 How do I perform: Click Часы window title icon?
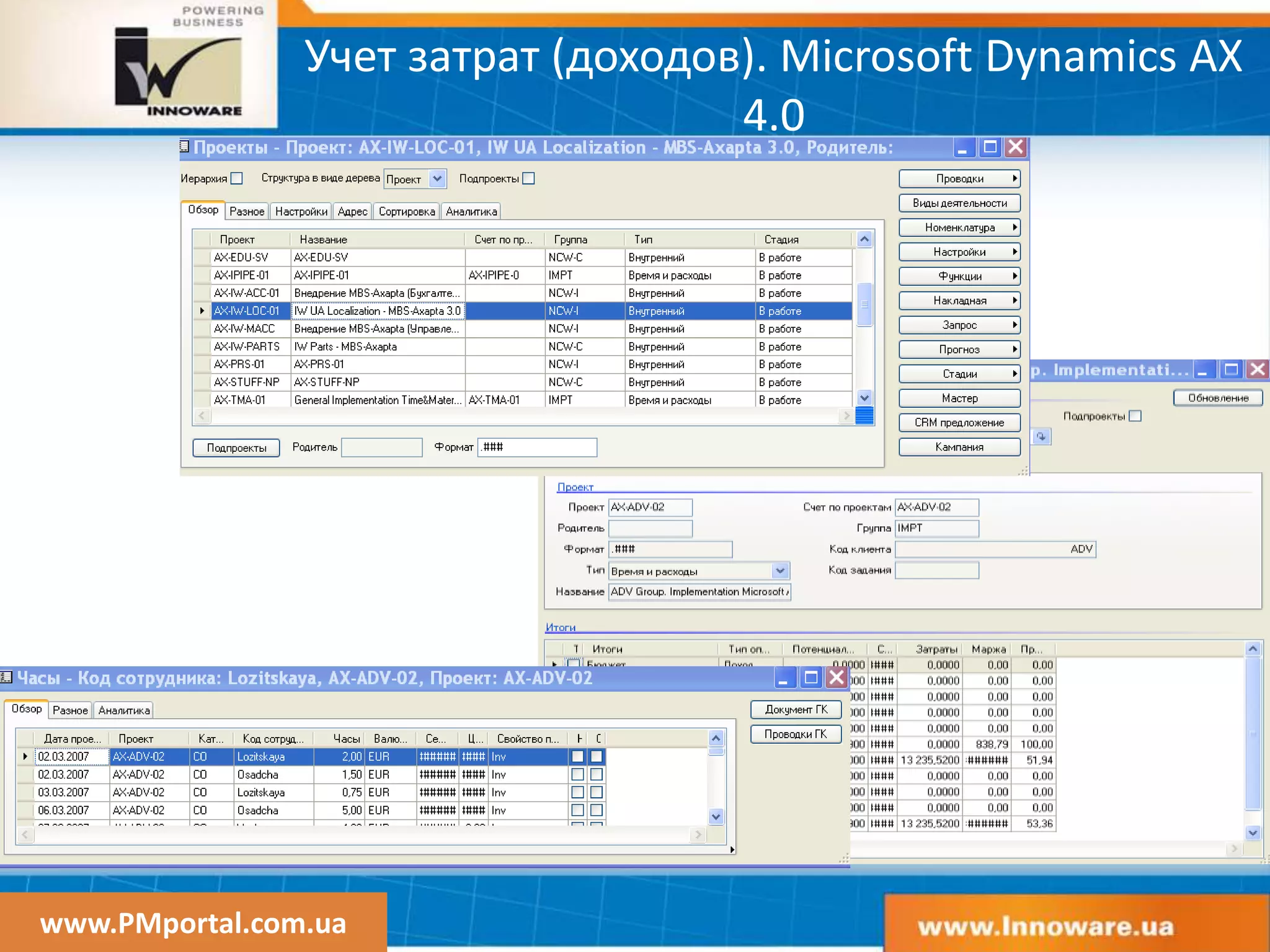6,677
